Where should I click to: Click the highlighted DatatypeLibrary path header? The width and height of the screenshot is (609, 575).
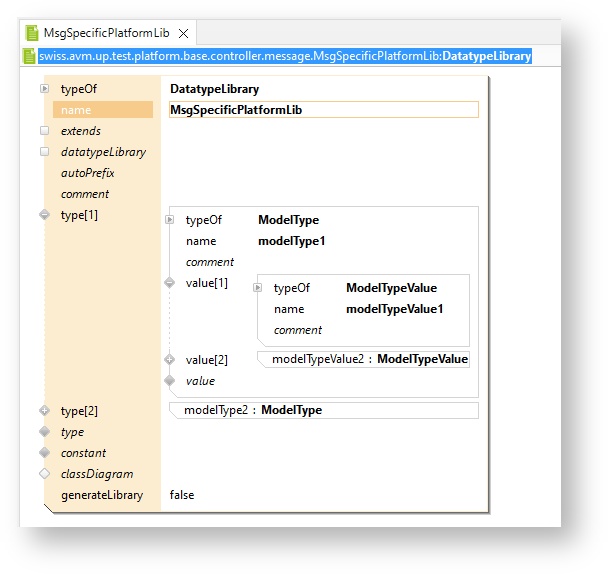coord(284,57)
